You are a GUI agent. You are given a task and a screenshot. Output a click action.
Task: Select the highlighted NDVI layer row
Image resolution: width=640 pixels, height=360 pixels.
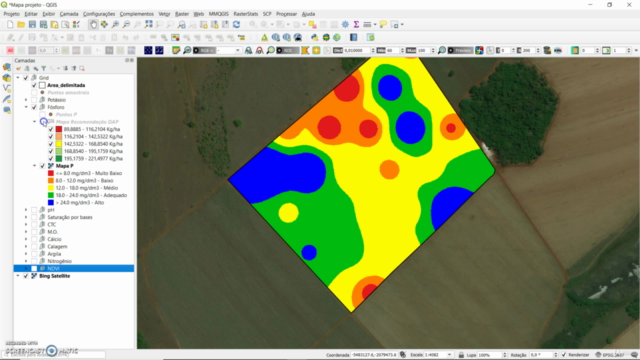point(74,268)
